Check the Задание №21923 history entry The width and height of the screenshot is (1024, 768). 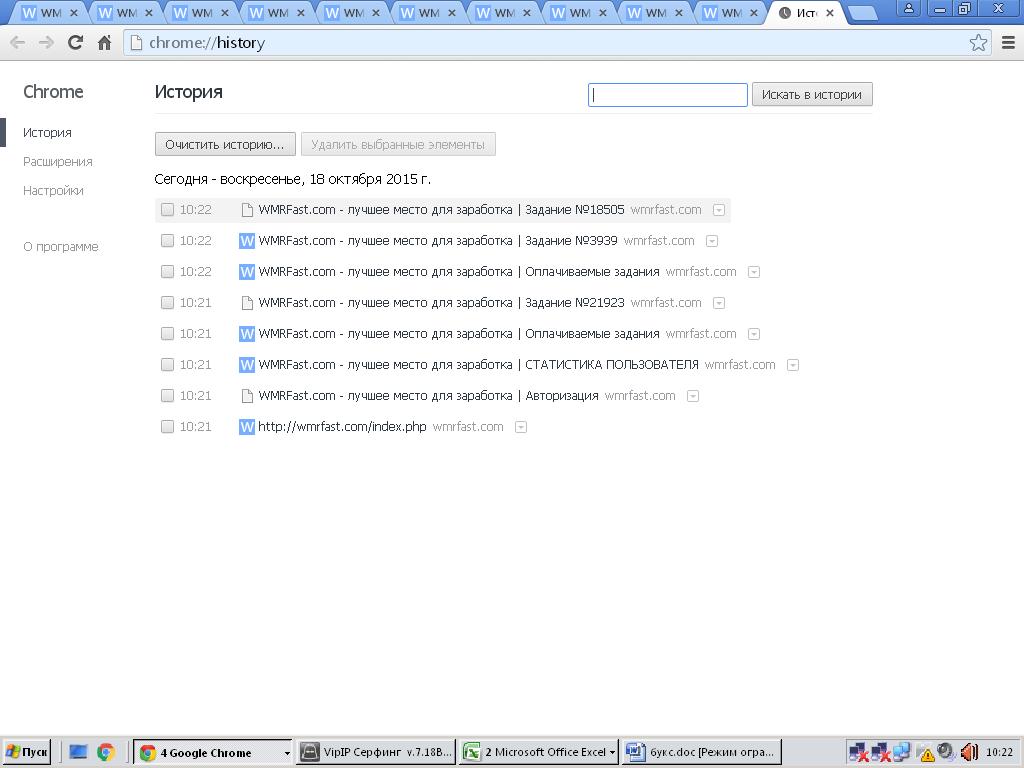[167, 303]
